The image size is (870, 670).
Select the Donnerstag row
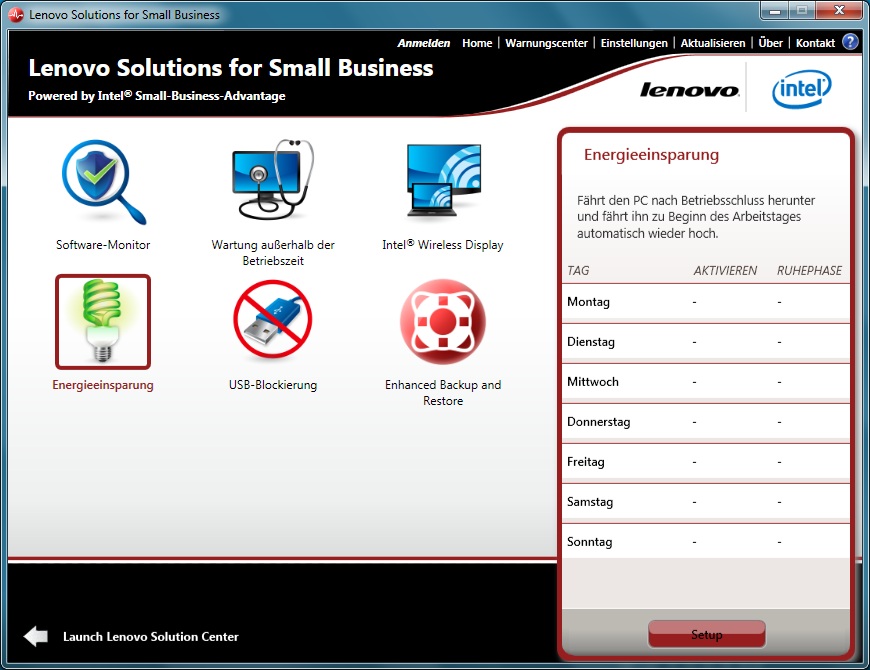click(706, 422)
